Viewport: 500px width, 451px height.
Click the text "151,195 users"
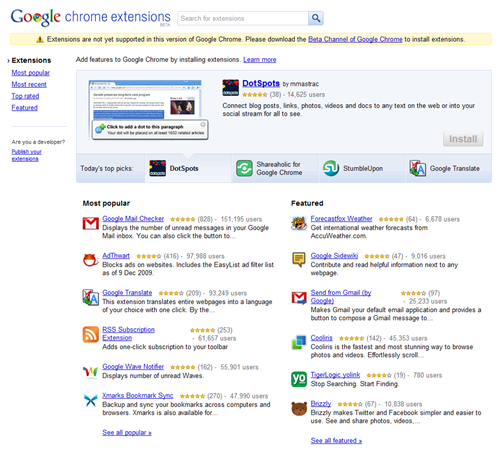tap(241, 219)
